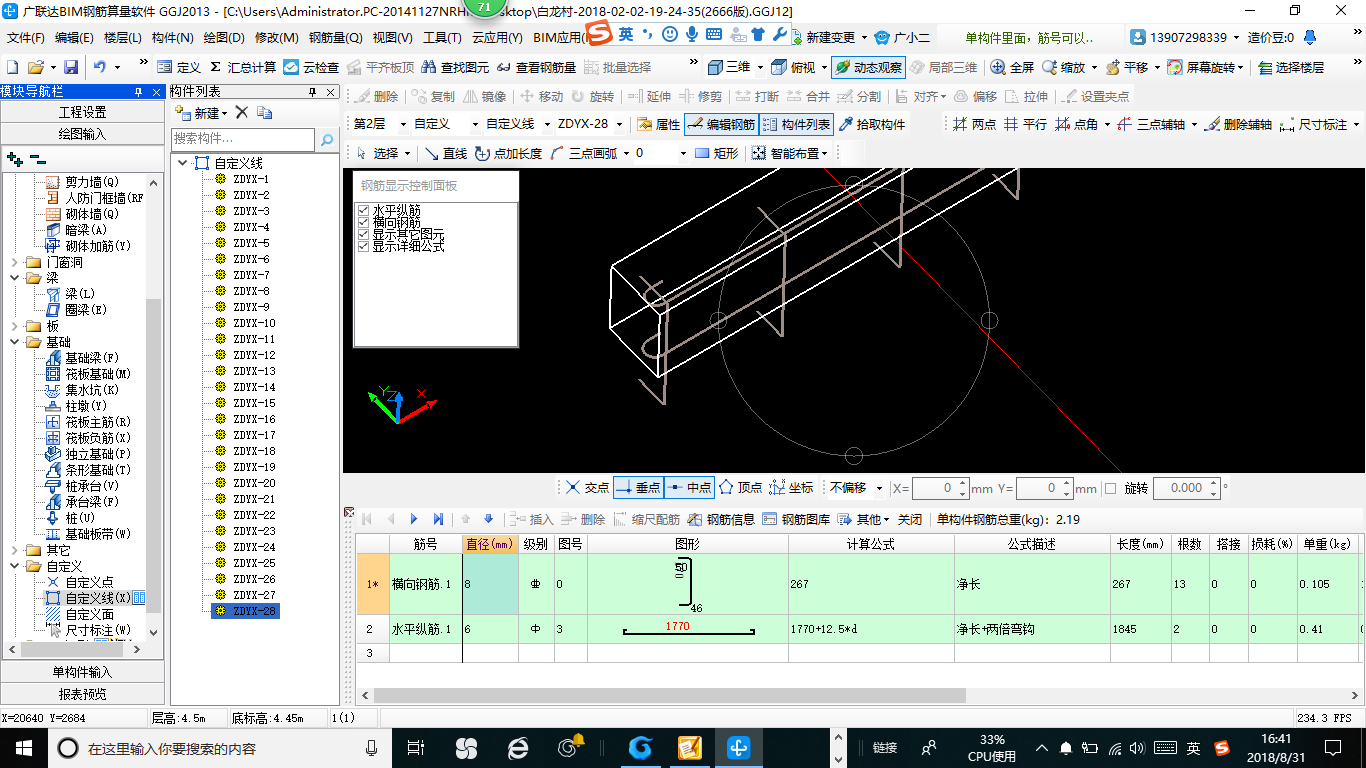
Task: Toggle 中点 midpoint snap
Action: coord(689,488)
